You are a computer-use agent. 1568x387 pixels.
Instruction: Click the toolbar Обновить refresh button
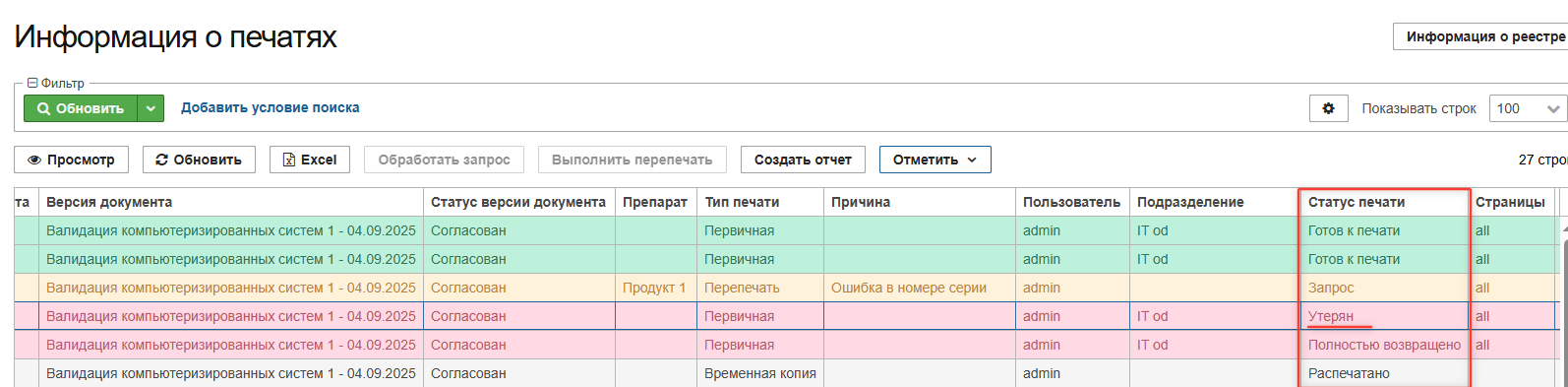[199, 160]
